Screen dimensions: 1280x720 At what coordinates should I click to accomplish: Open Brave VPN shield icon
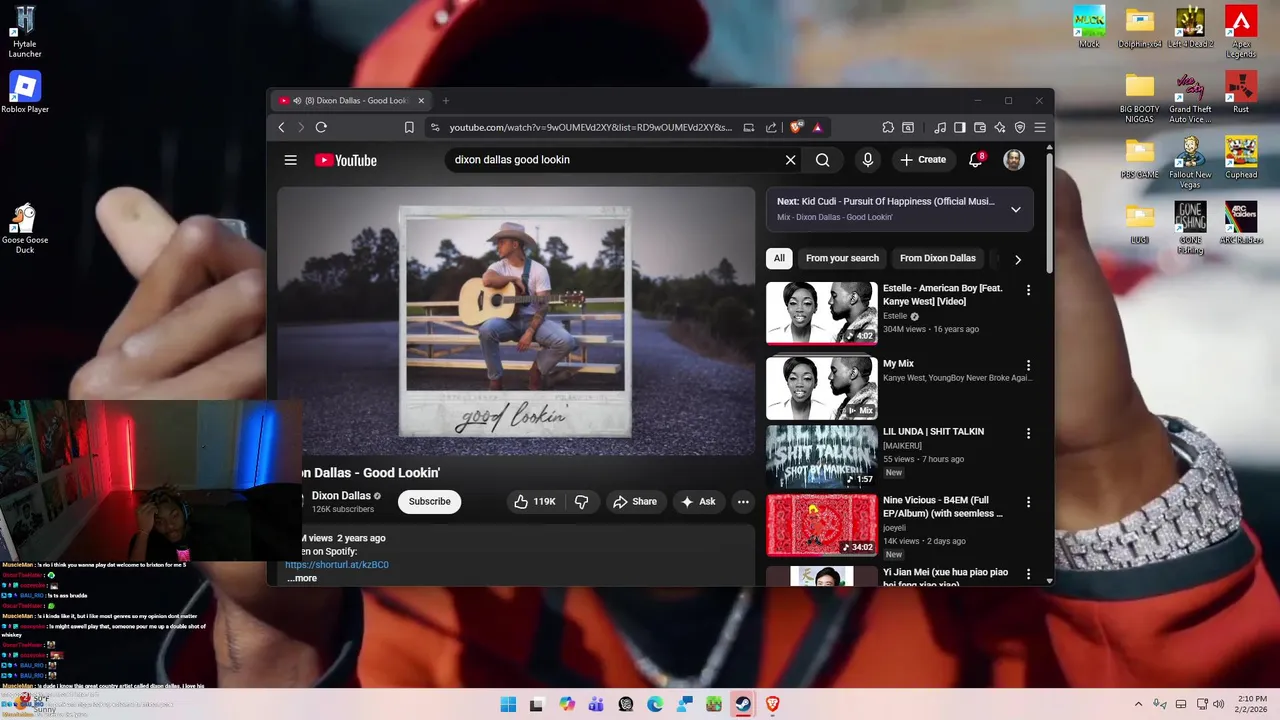click(1020, 127)
